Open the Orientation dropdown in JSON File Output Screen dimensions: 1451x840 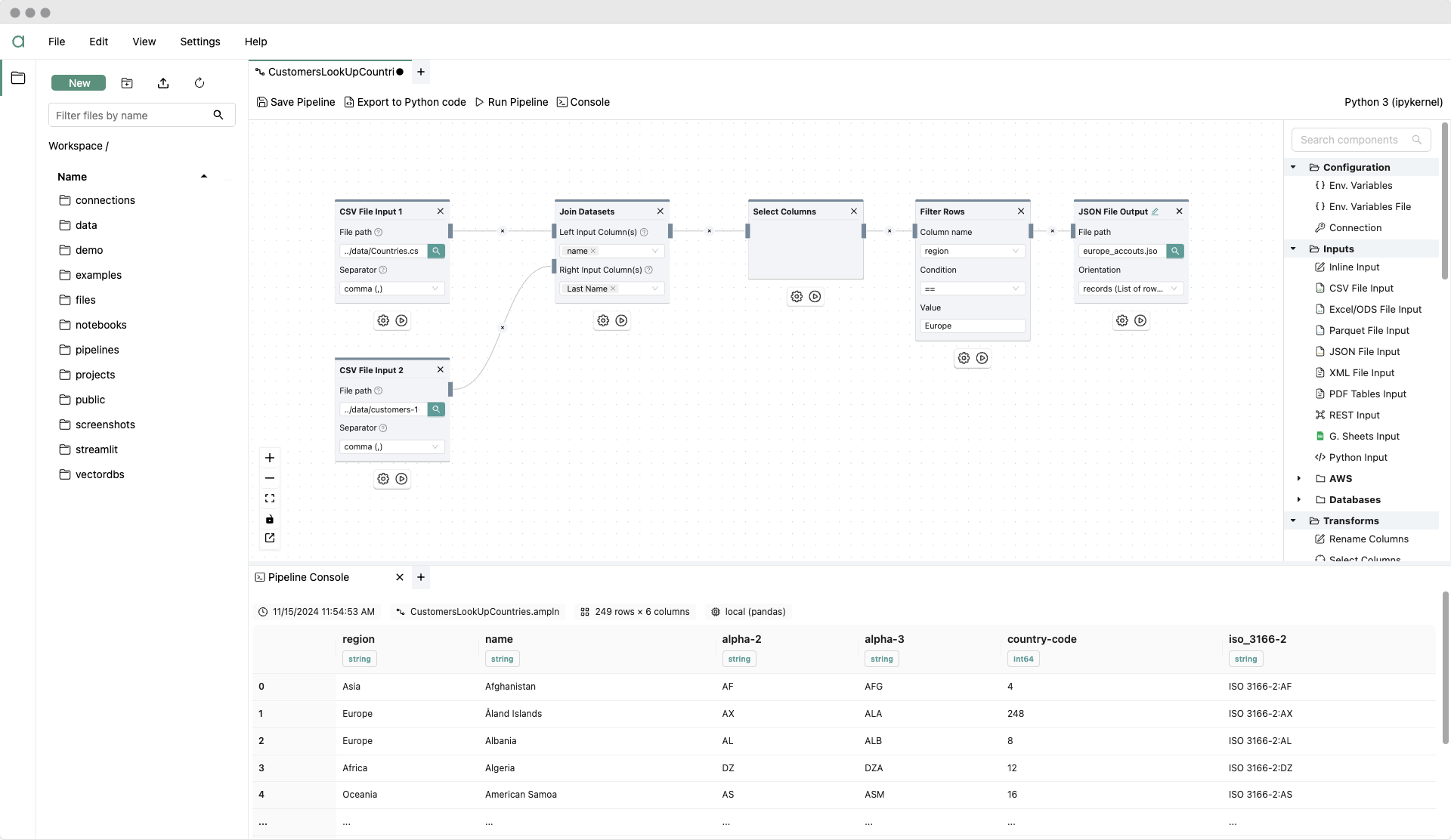(1131, 289)
